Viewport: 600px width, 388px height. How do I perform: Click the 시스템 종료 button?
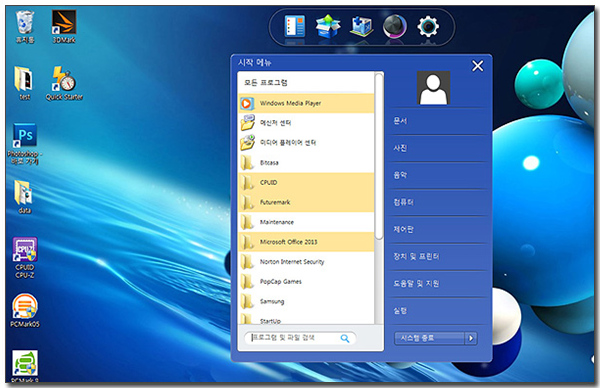[x=429, y=338]
